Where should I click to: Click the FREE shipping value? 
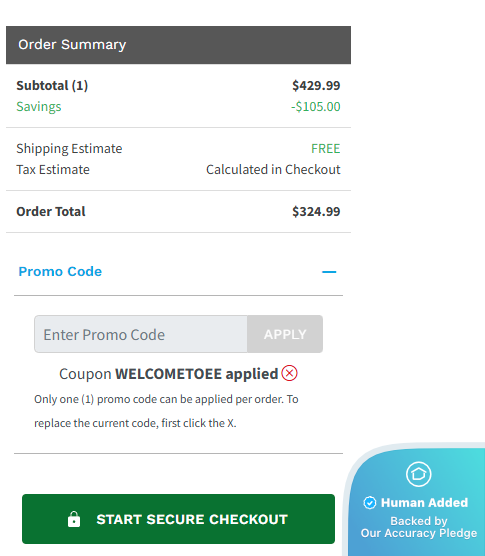(x=326, y=149)
